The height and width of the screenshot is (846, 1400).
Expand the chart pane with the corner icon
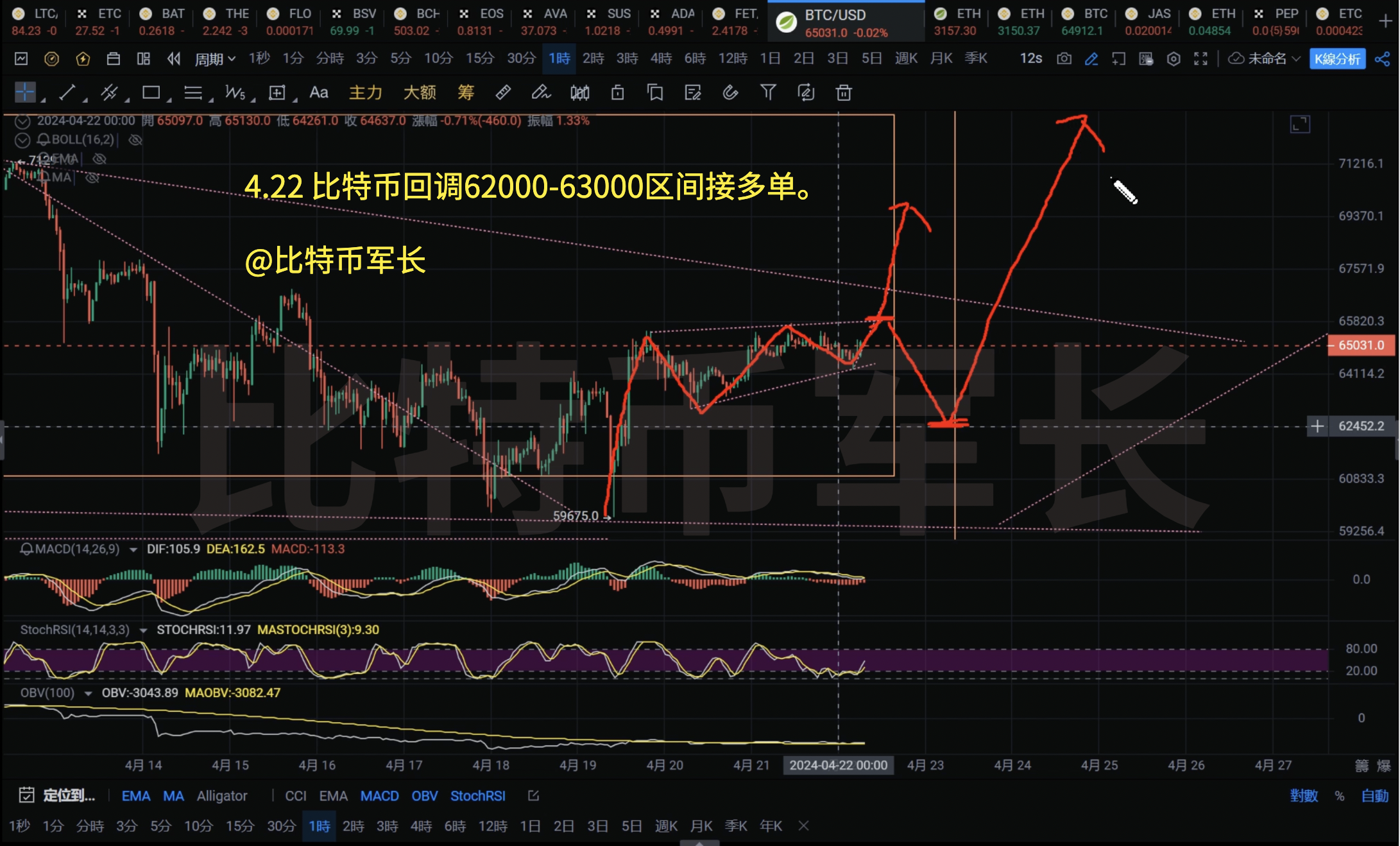tap(1300, 124)
